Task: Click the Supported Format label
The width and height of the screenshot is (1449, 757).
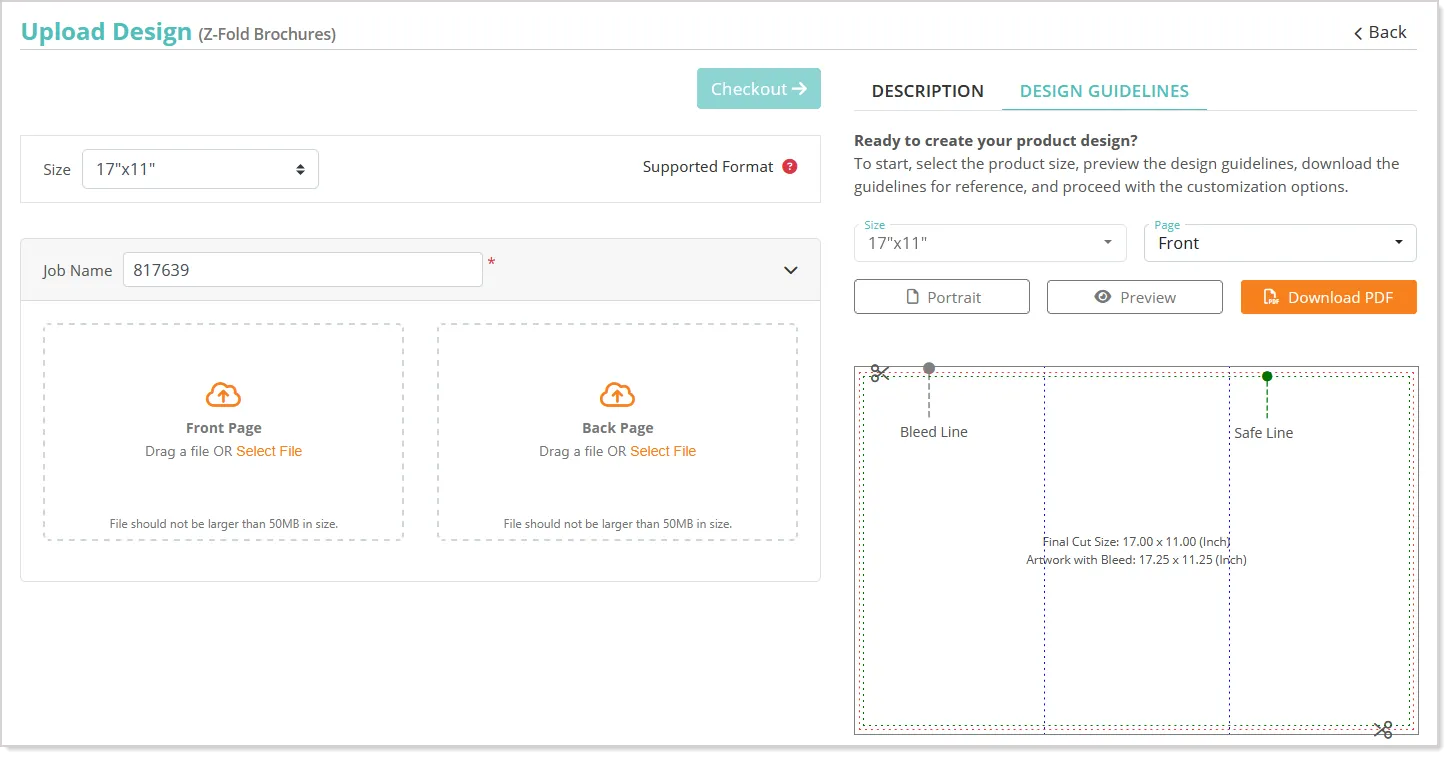Action: [x=708, y=167]
